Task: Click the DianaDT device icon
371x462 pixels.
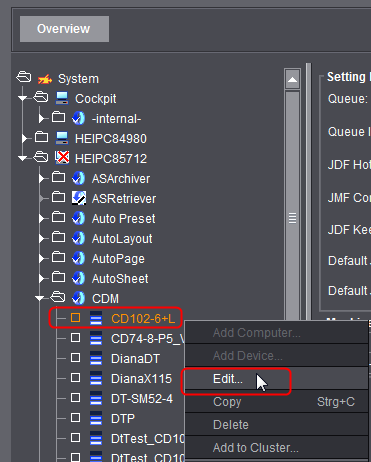Action: (x=96, y=359)
